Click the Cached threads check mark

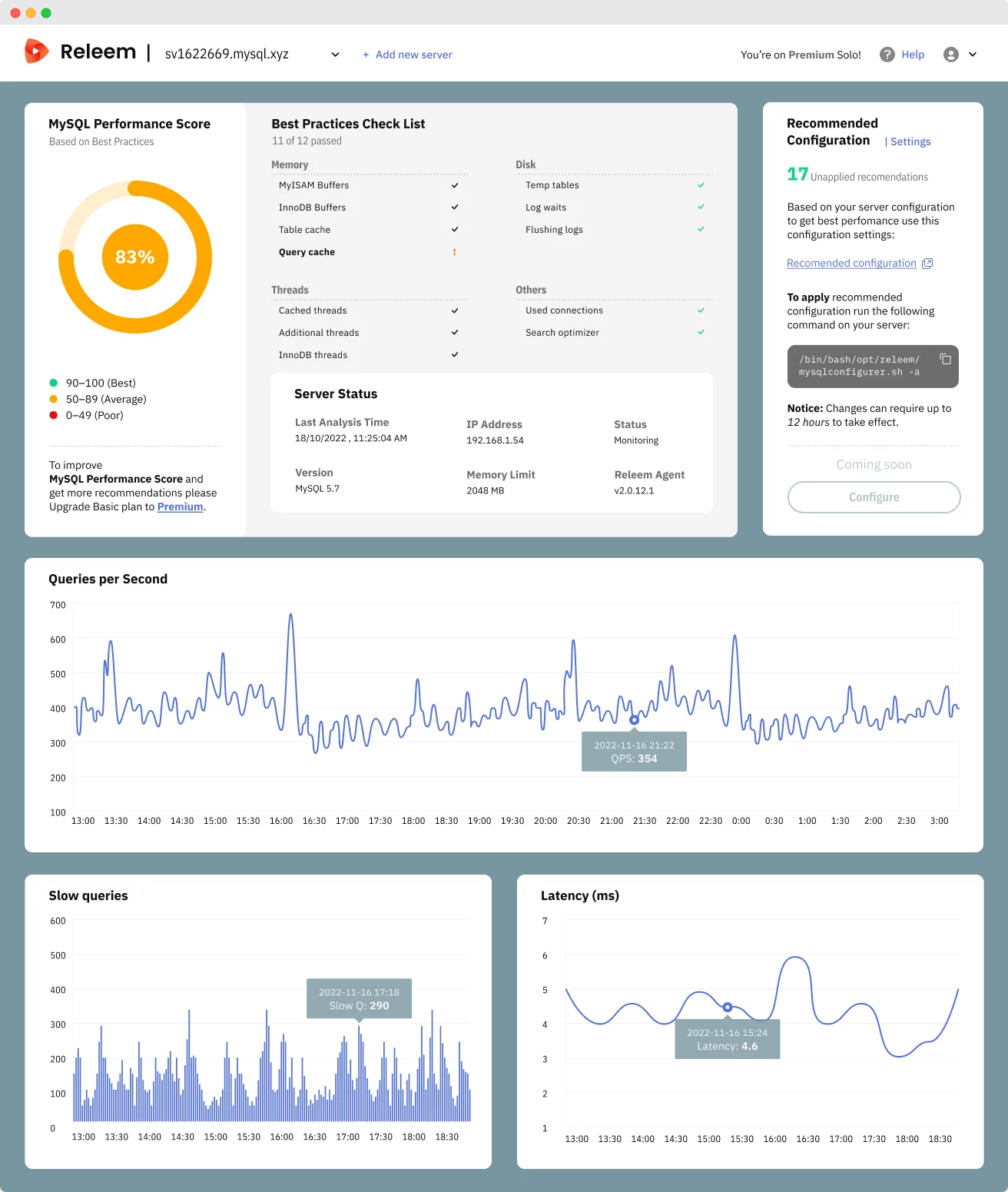pyautogui.click(x=455, y=310)
